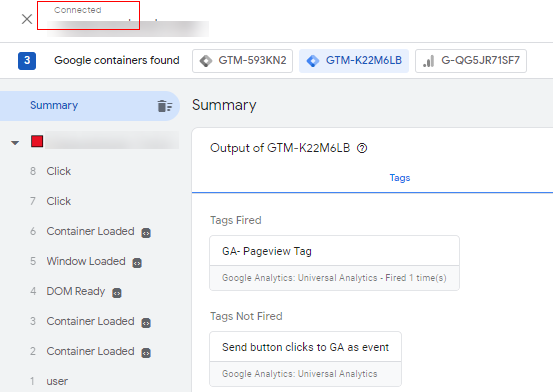The image size is (553, 392).
Task: Click code badge beside event 2
Action: [146, 353]
